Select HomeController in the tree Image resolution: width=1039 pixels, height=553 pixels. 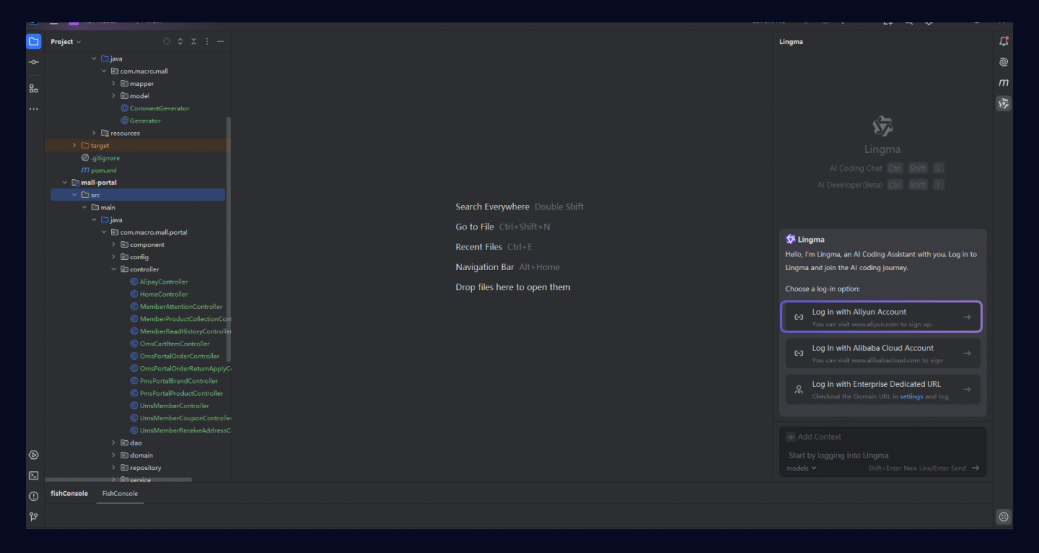164,295
